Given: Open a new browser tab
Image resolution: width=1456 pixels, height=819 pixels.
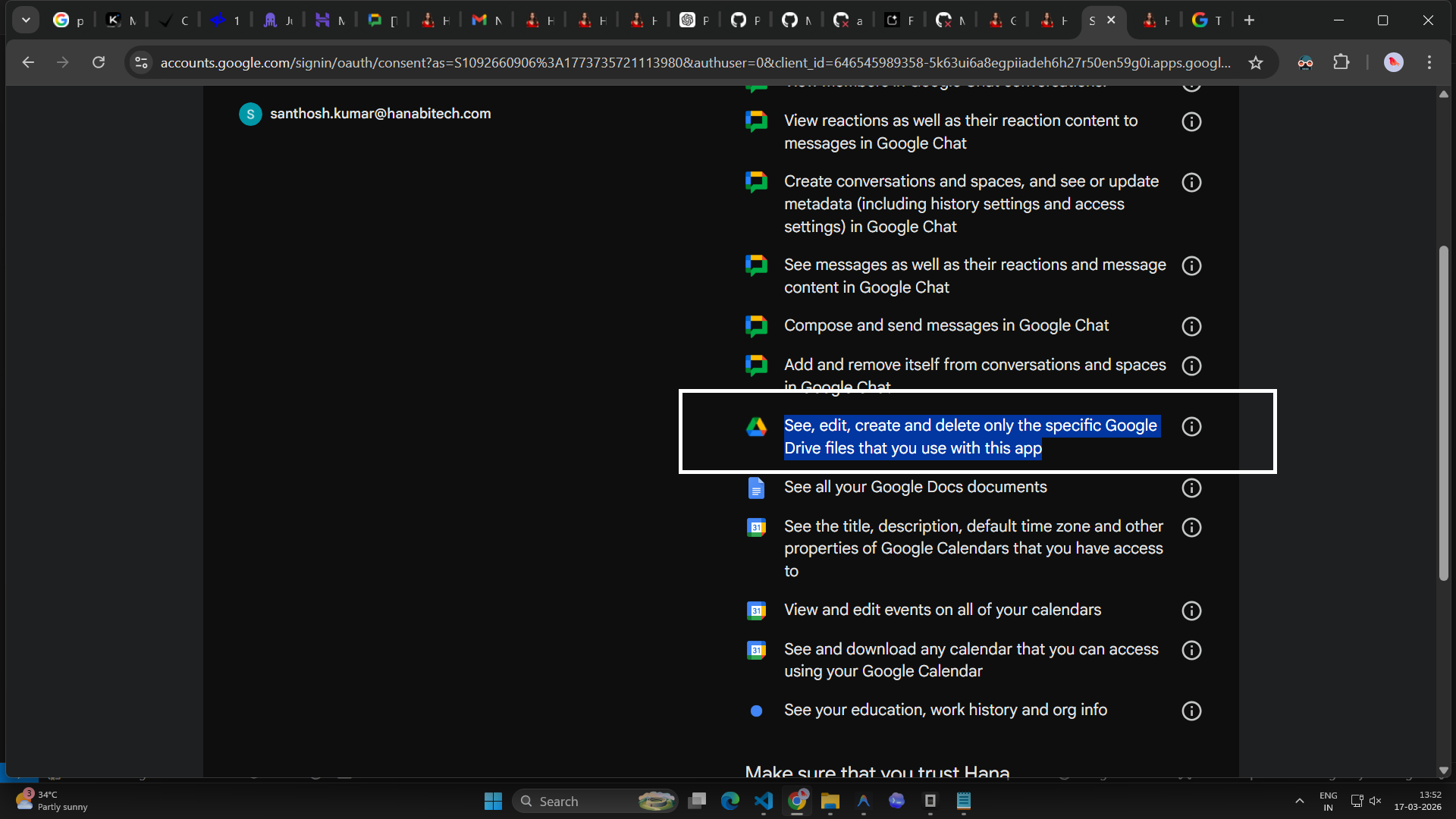Looking at the screenshot, I should tap(1249, 20).
